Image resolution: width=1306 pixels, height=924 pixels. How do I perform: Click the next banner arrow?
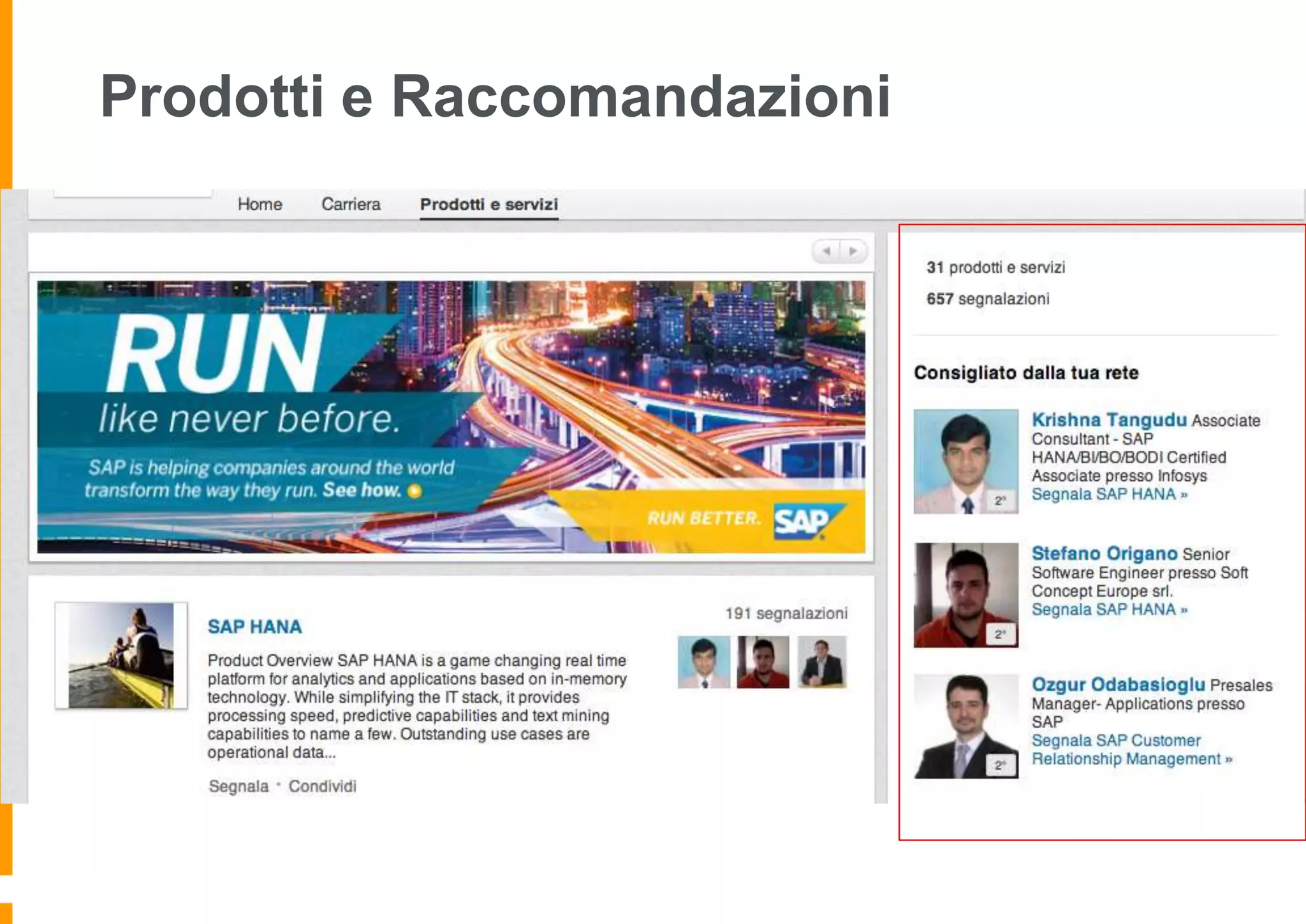pyautogui.click(x=853, y=251)
